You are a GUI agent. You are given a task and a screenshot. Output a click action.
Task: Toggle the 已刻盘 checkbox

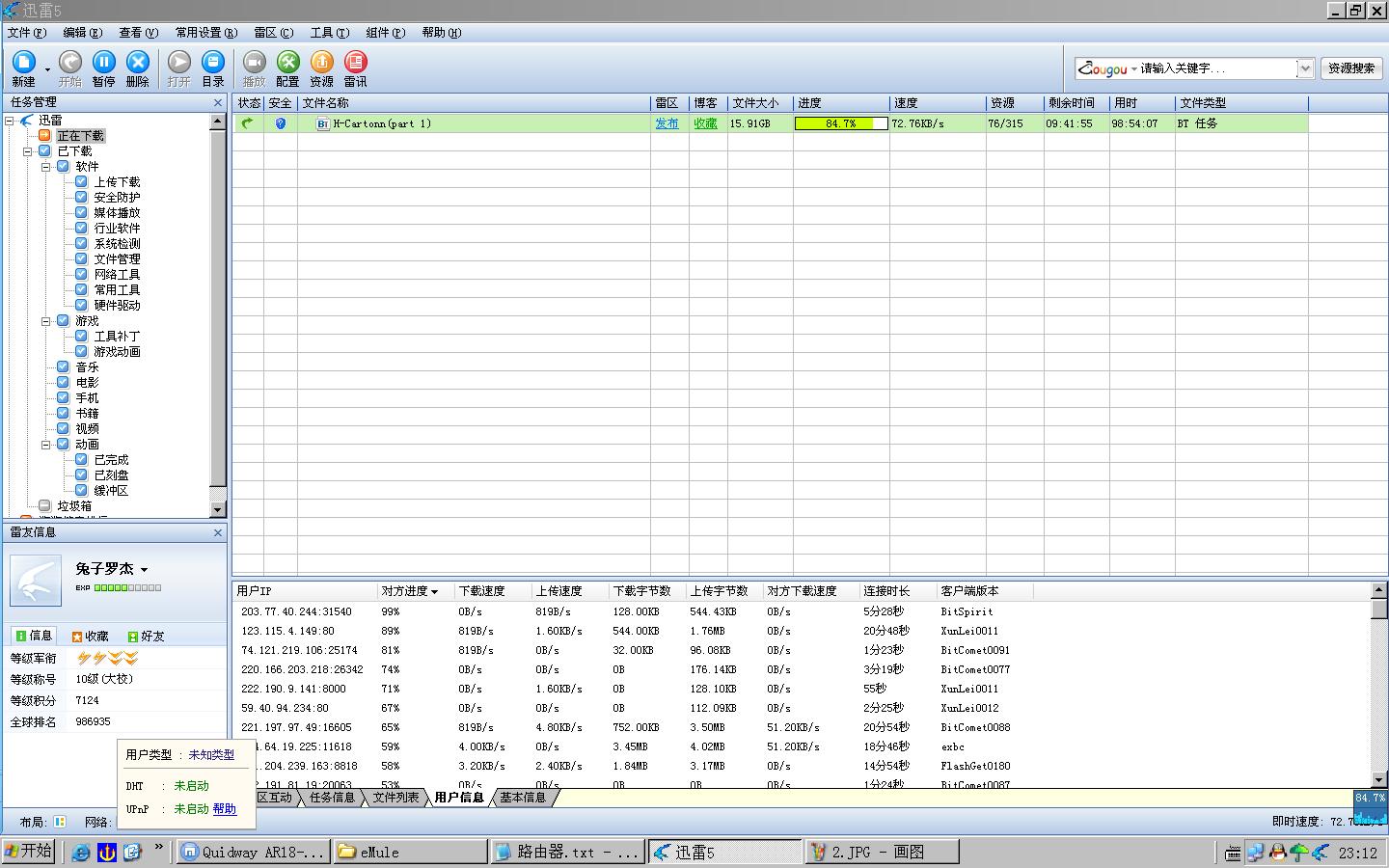(x=81, y=475)
